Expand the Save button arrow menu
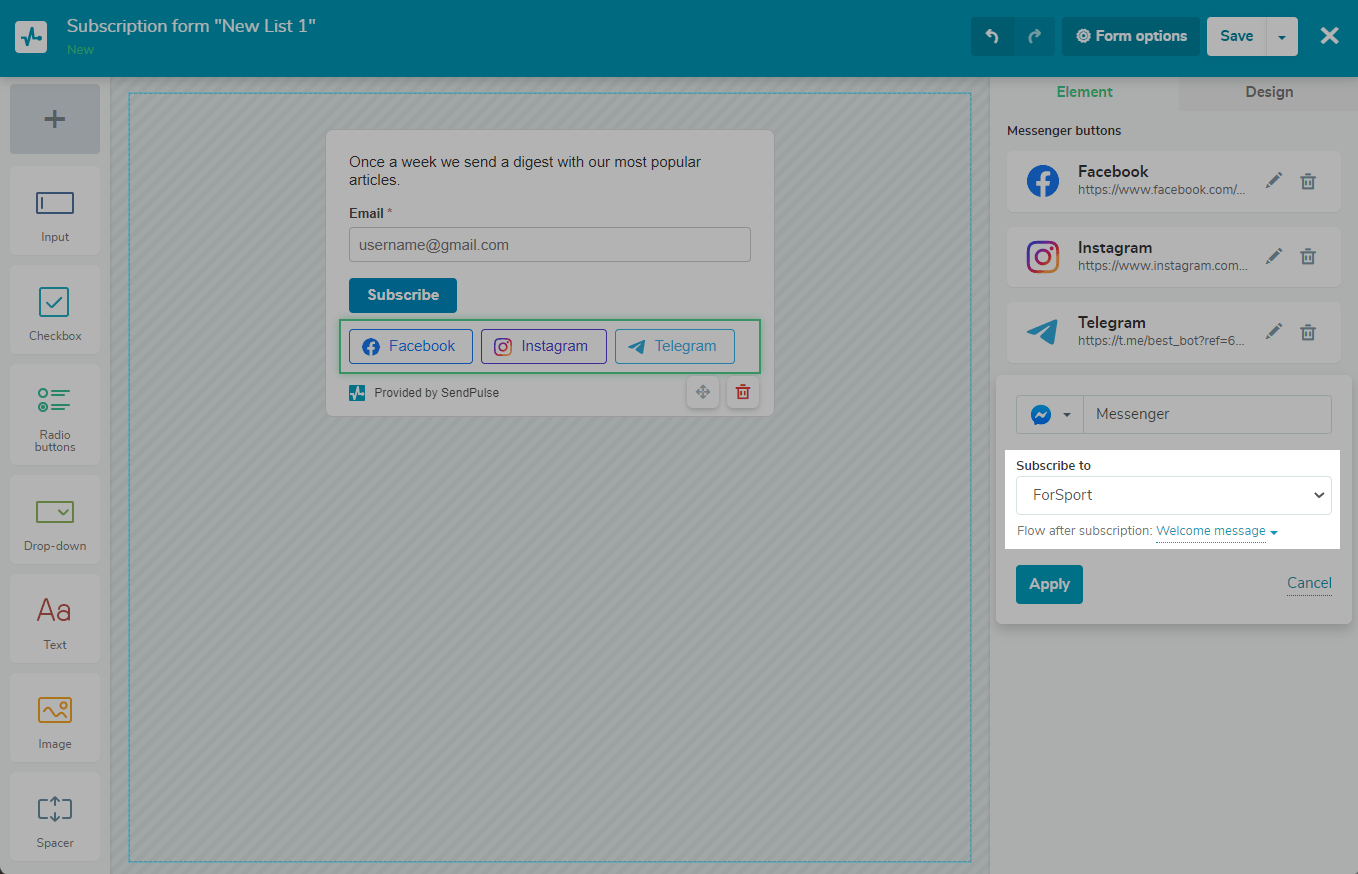Screen dimensions: 1358x874 tap(1282, 37)
